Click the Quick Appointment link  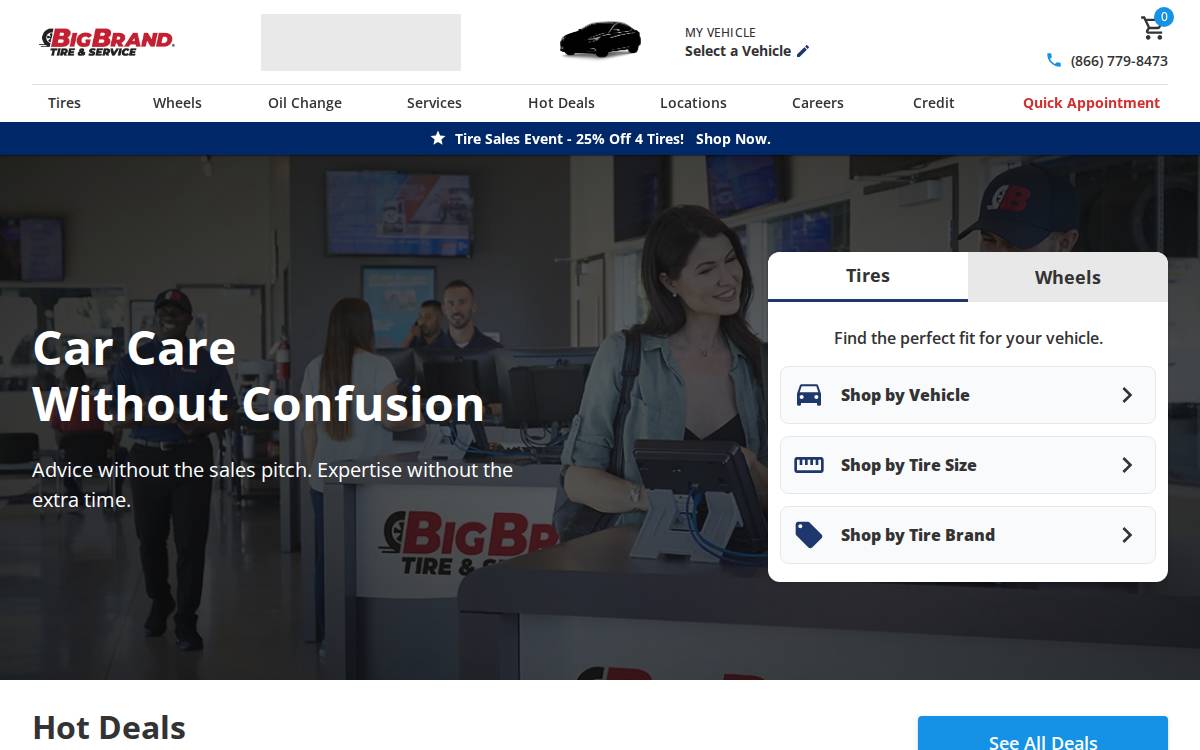pos(1091,103)
